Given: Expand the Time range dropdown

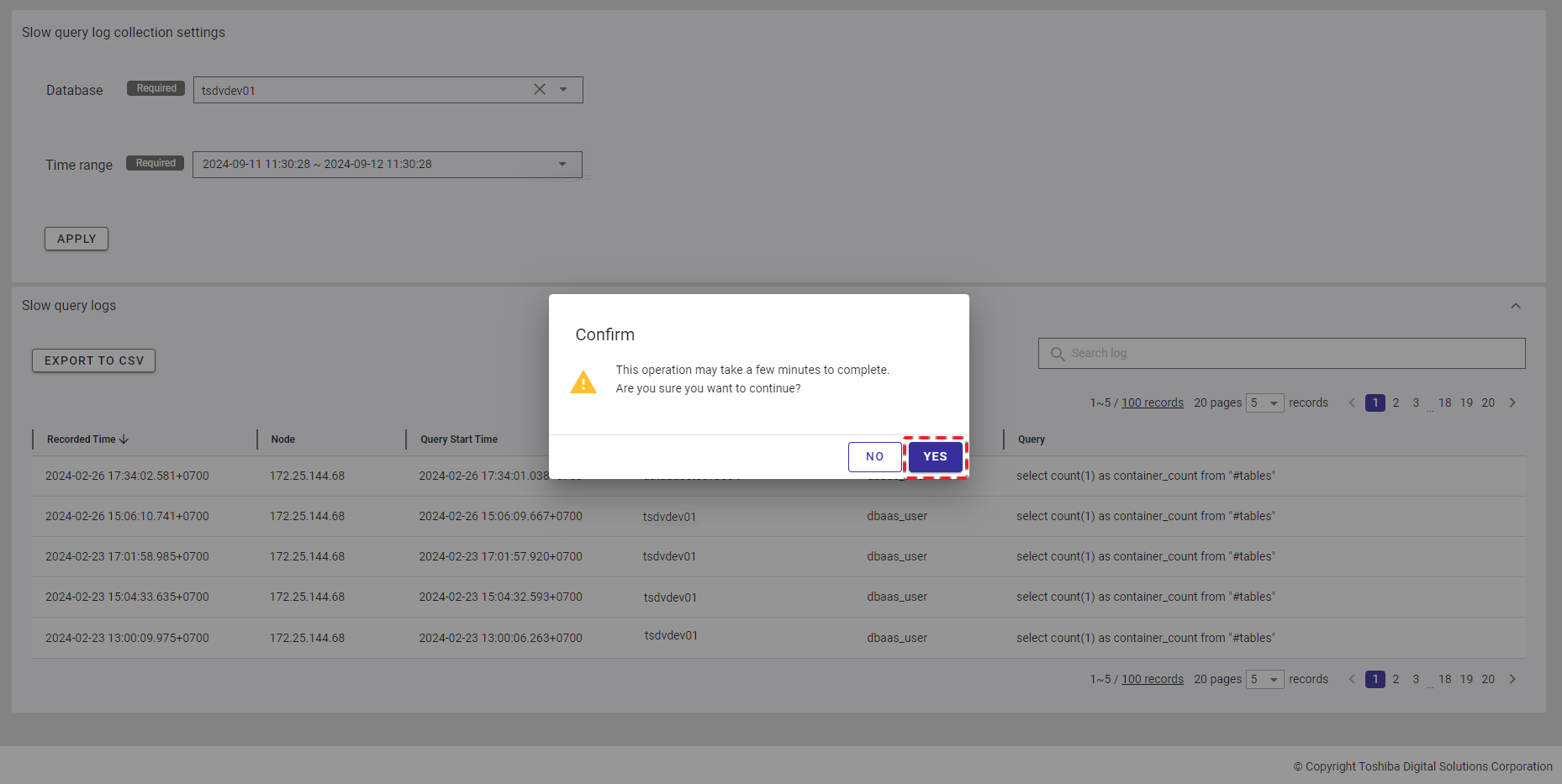Looking at the screenshot, I should [x=562, y=164].
